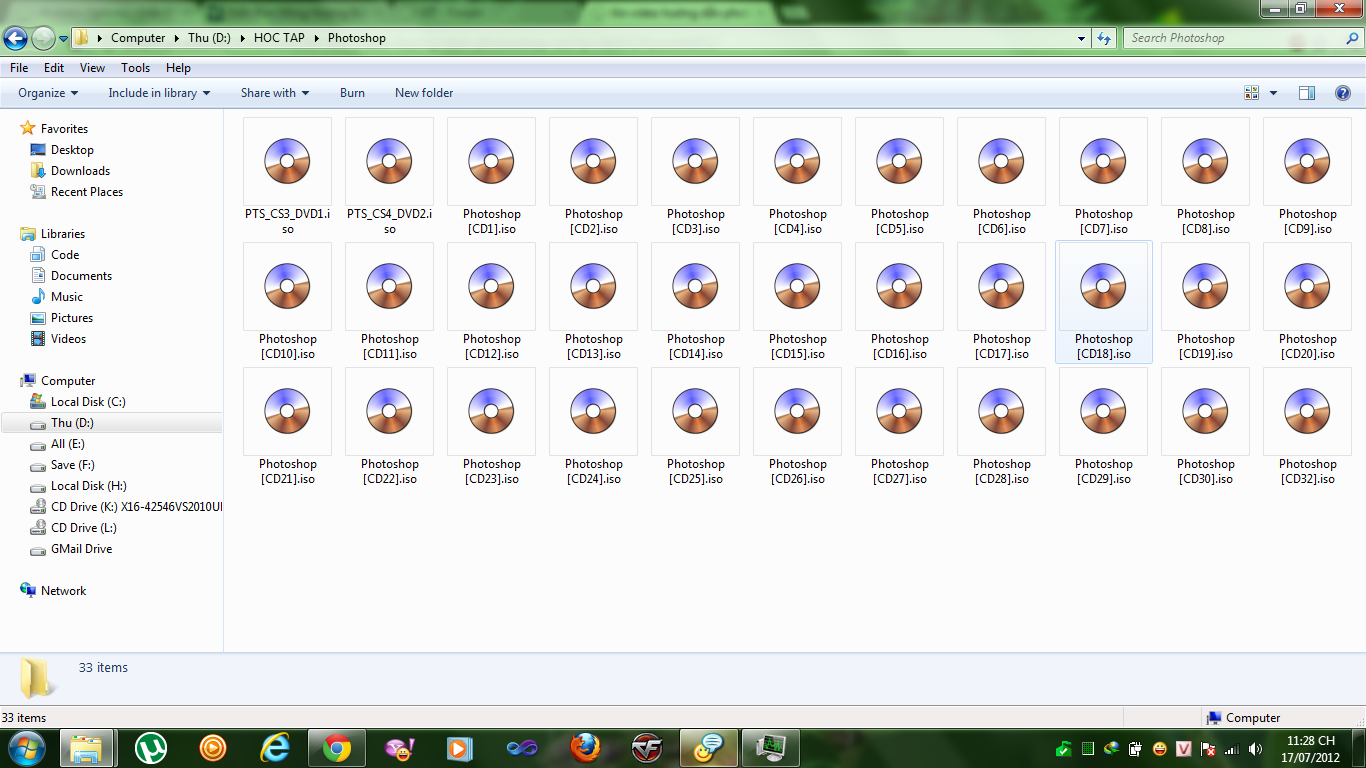Screen dimensions: 1366x768
Task: Open the Share with dropdown
Action: [x=275, y=93]
